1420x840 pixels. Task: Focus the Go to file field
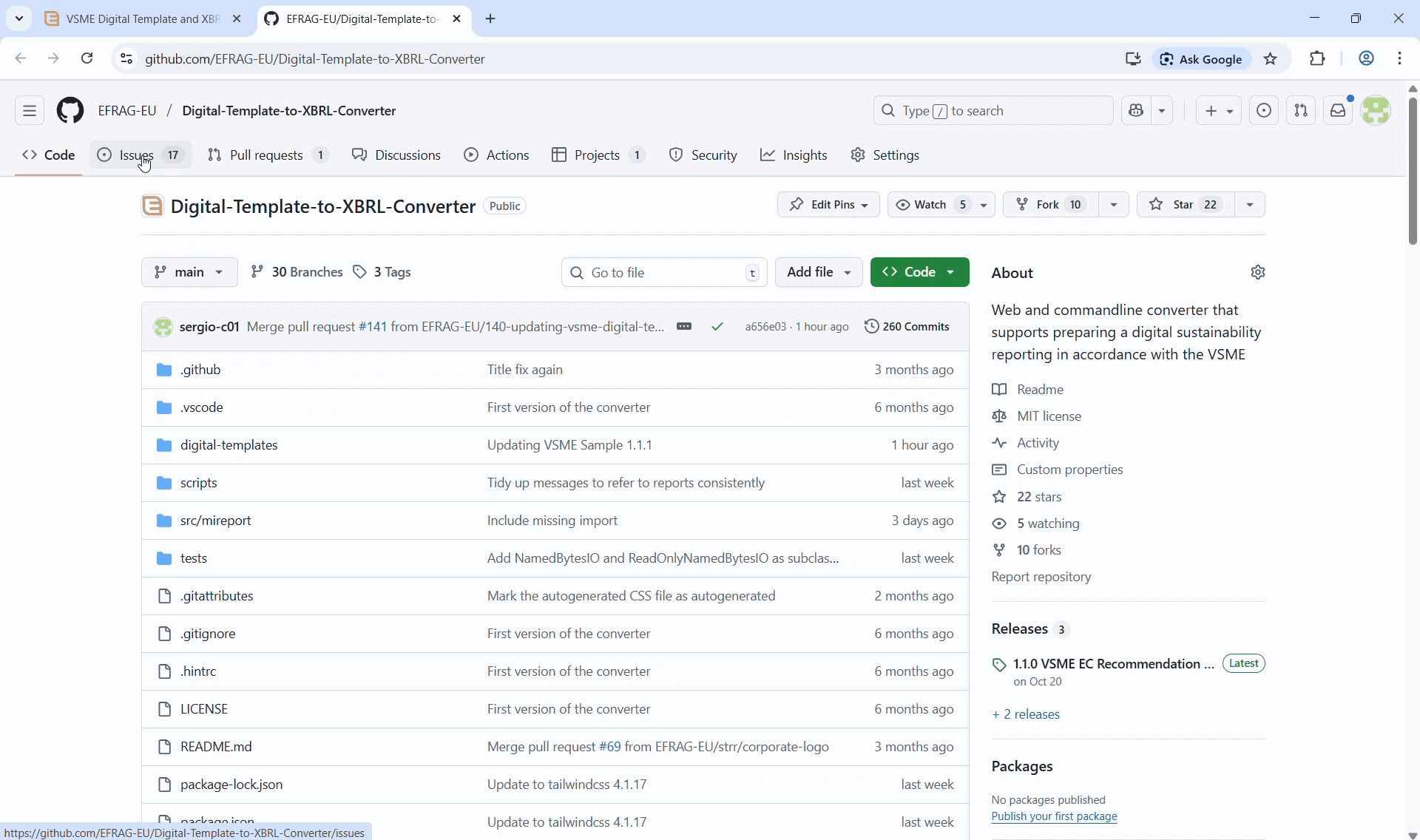pos(664,273)
